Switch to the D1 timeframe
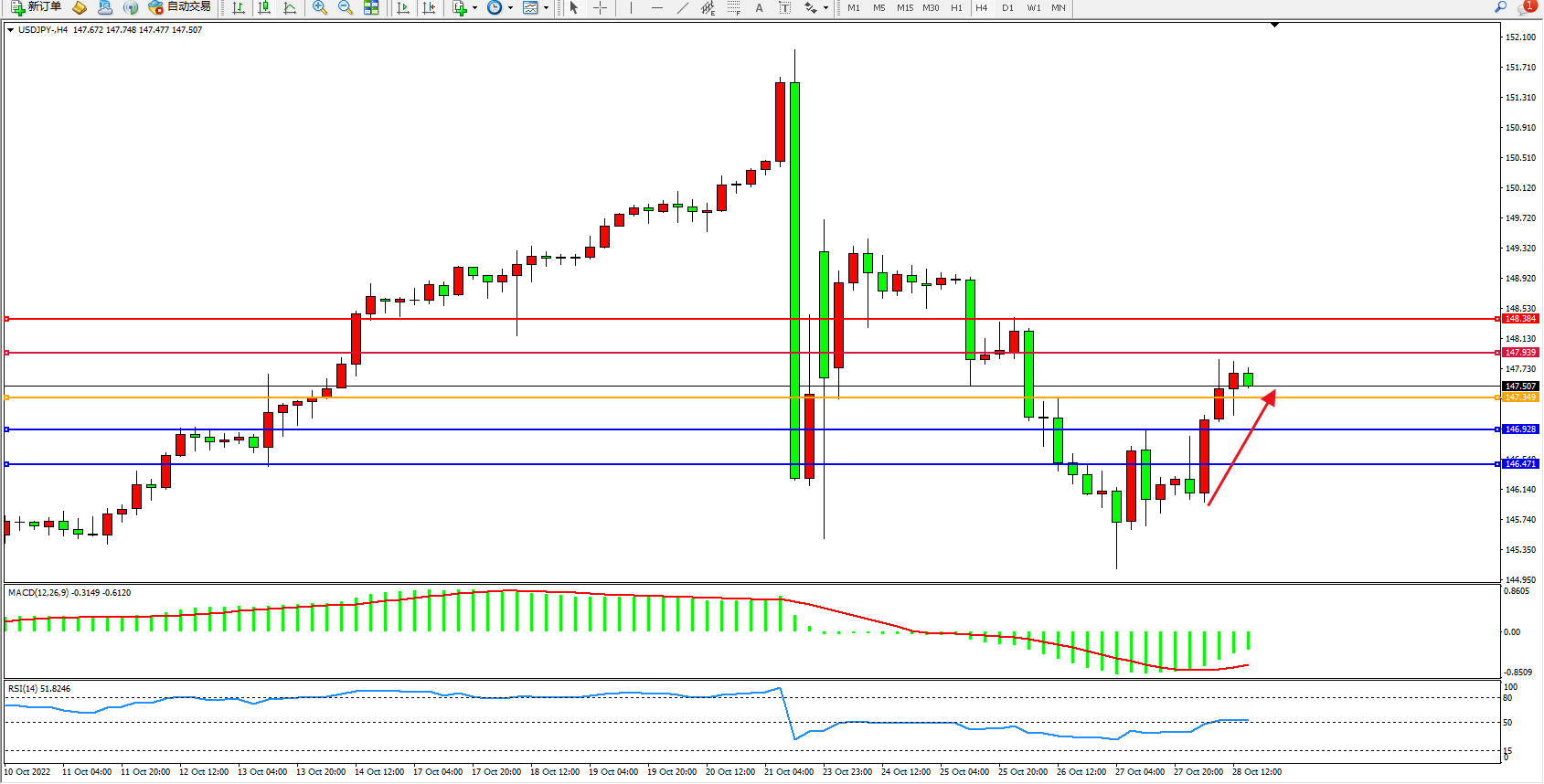The height and width of the screenshot is (784, 1544). click(1007, 7)
